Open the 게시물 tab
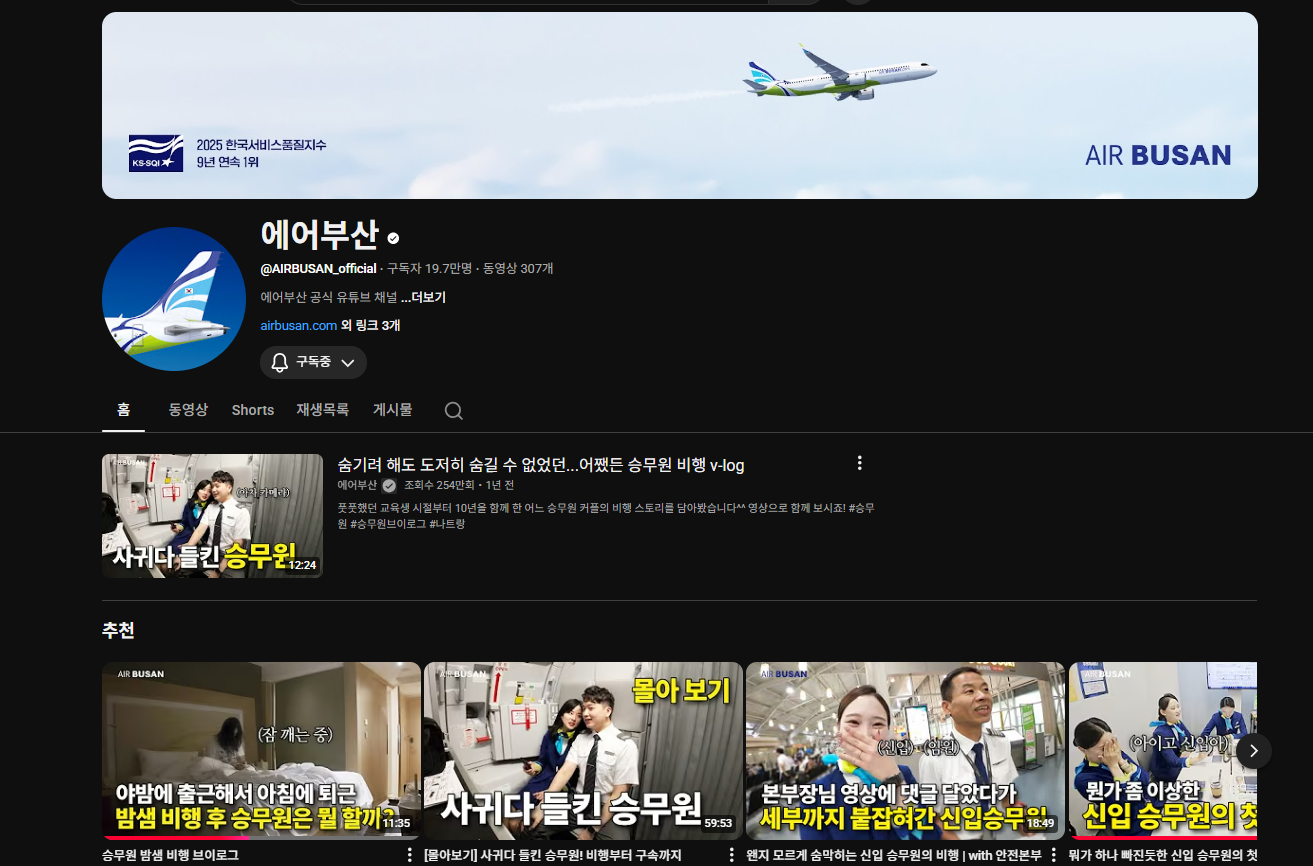The height and width of the screenshot is (866, 1313). click(392, 410)
